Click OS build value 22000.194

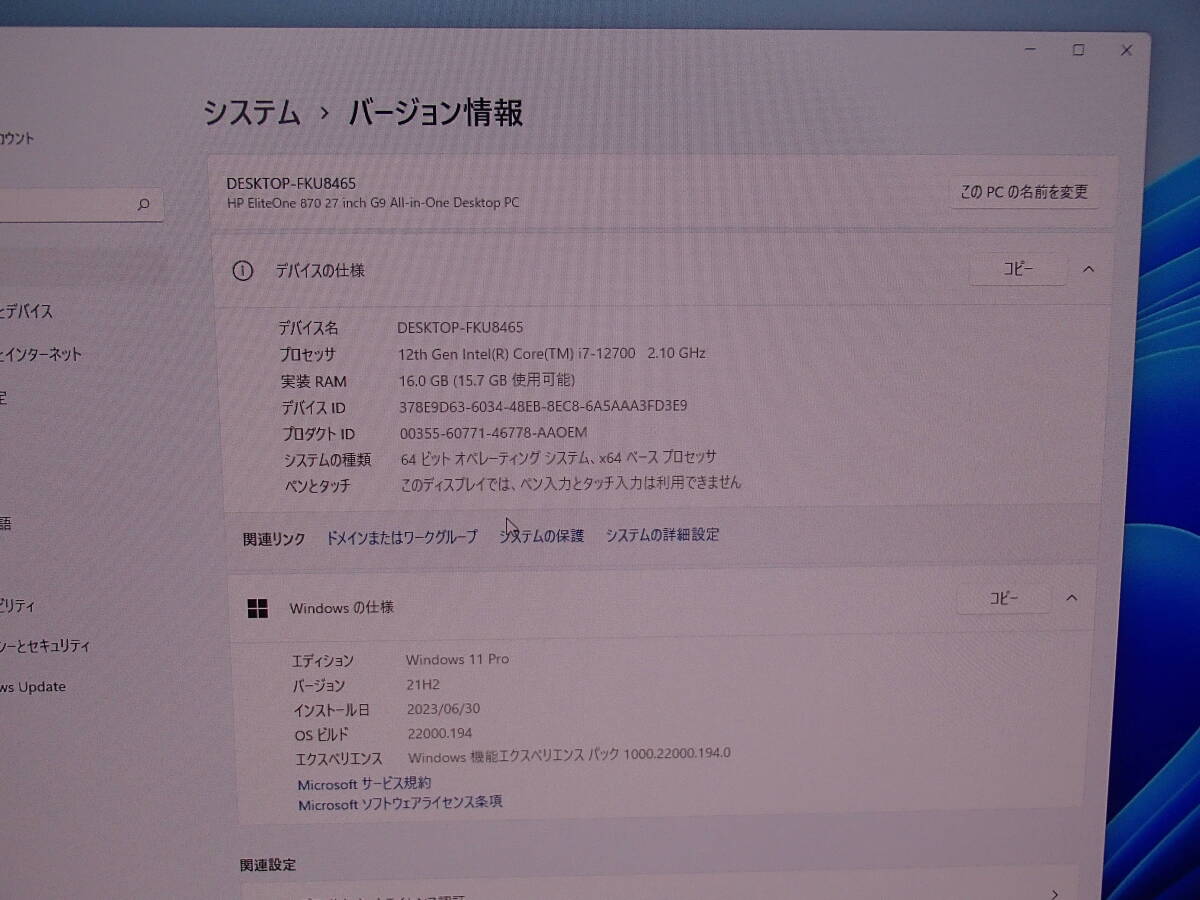pyautogui.click(x=440, y=733)
